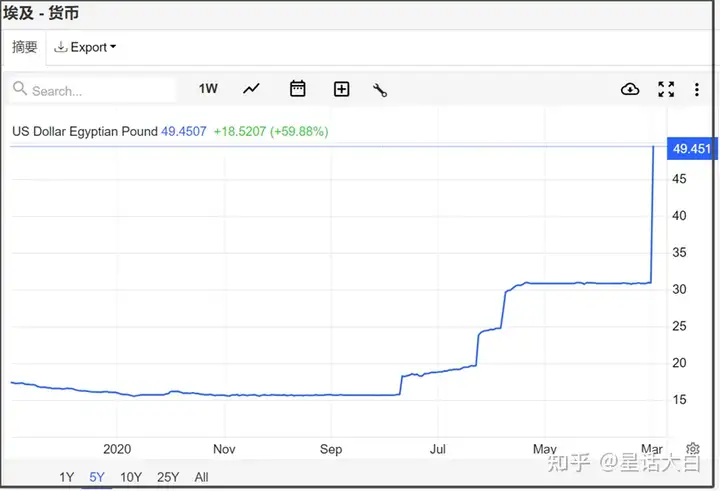This screenshot has width=720, height=491.
Task: Click the search magnifier icon
Action: (20, 88)
